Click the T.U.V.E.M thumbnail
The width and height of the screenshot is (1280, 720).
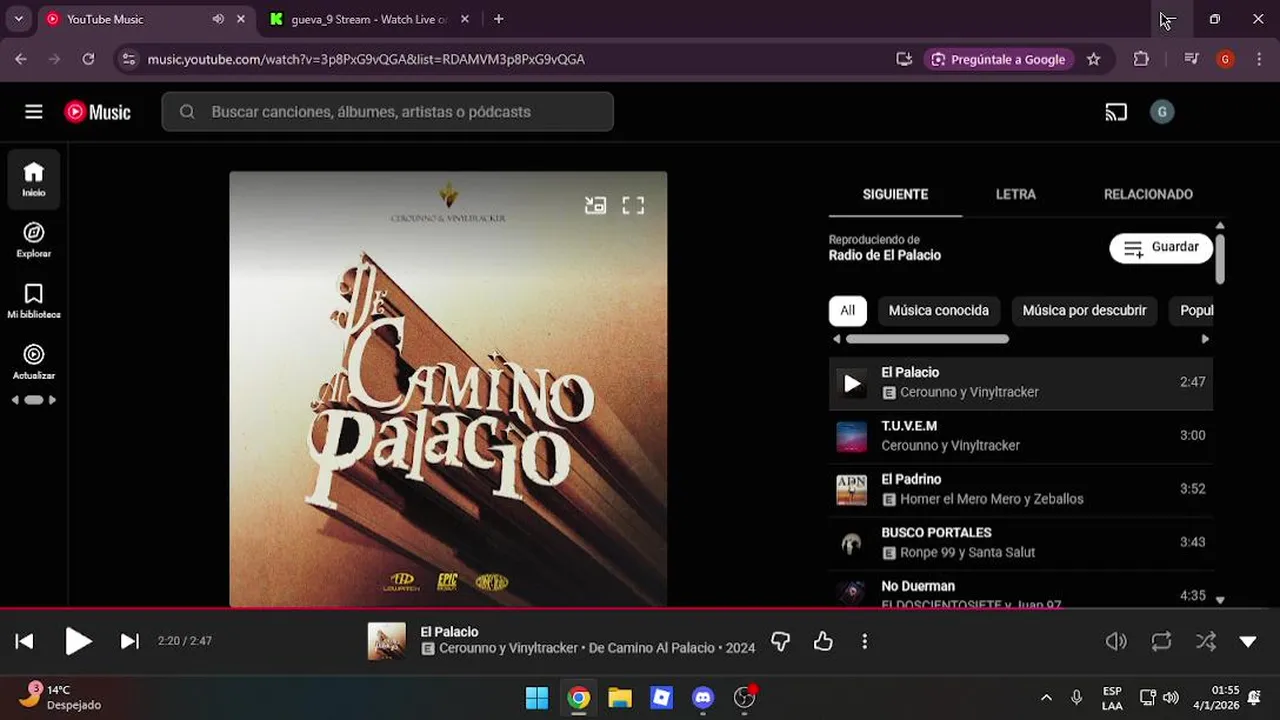pyautogui.click(x=852, y=436)
